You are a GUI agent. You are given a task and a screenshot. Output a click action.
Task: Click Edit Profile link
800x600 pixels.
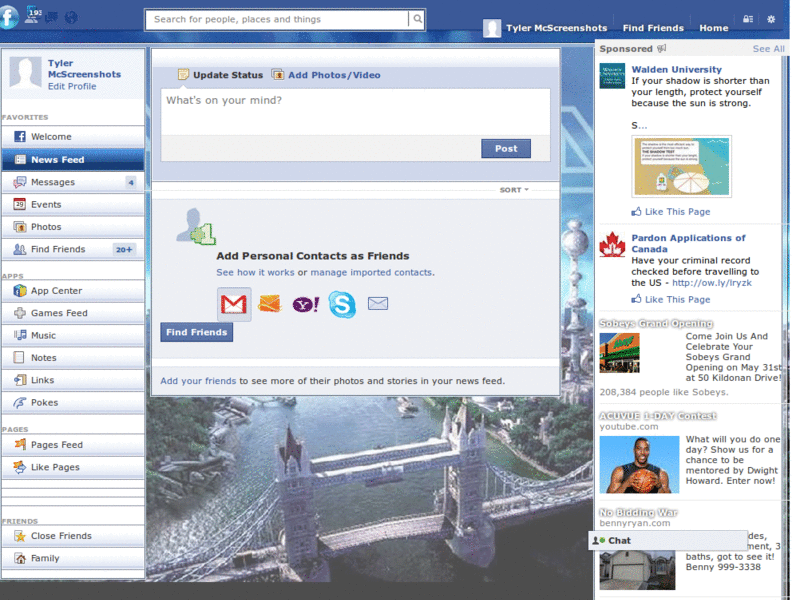click(x=72, y=86)
